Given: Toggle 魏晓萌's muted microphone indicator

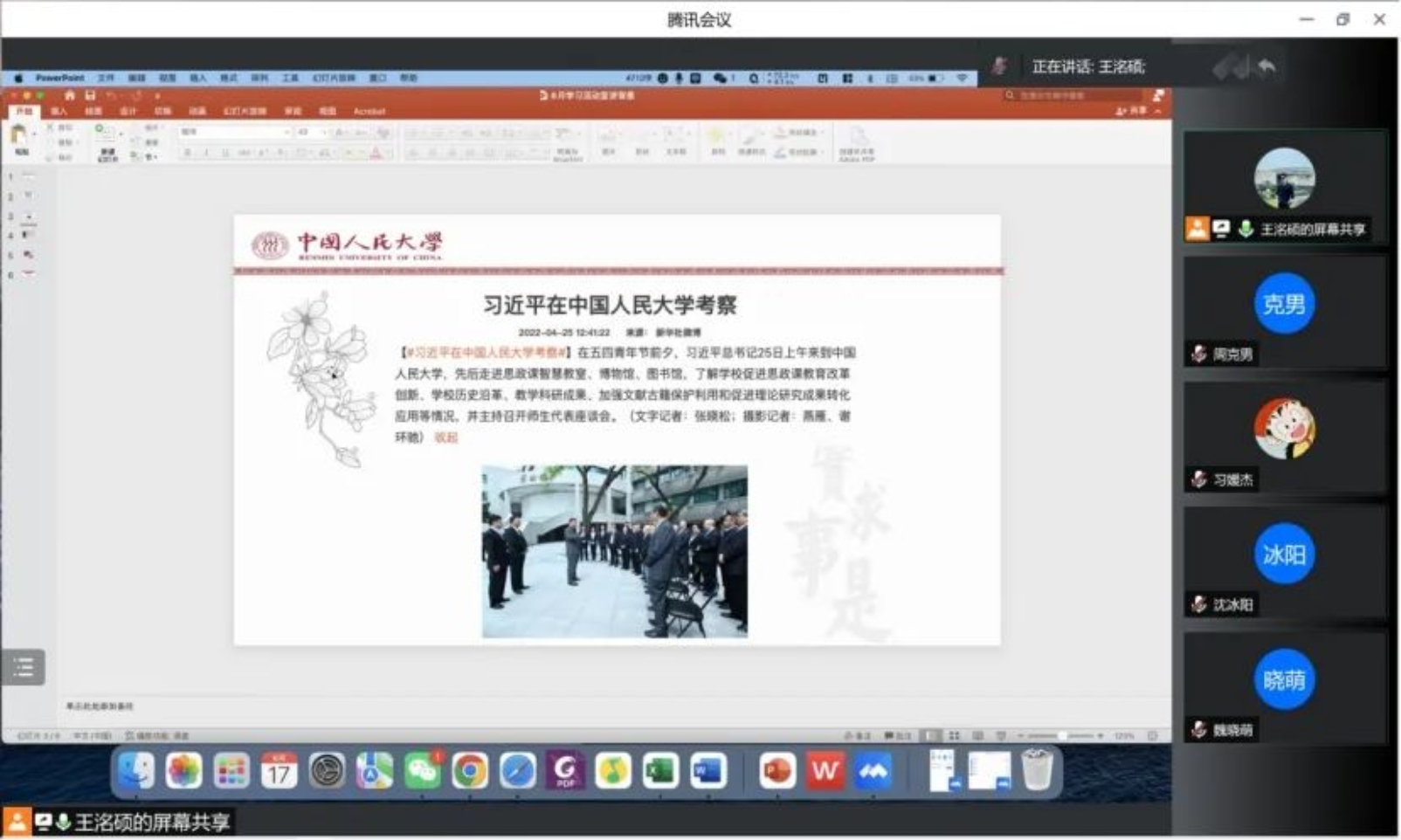Looking at the screenshot, I should (1199, 730).
